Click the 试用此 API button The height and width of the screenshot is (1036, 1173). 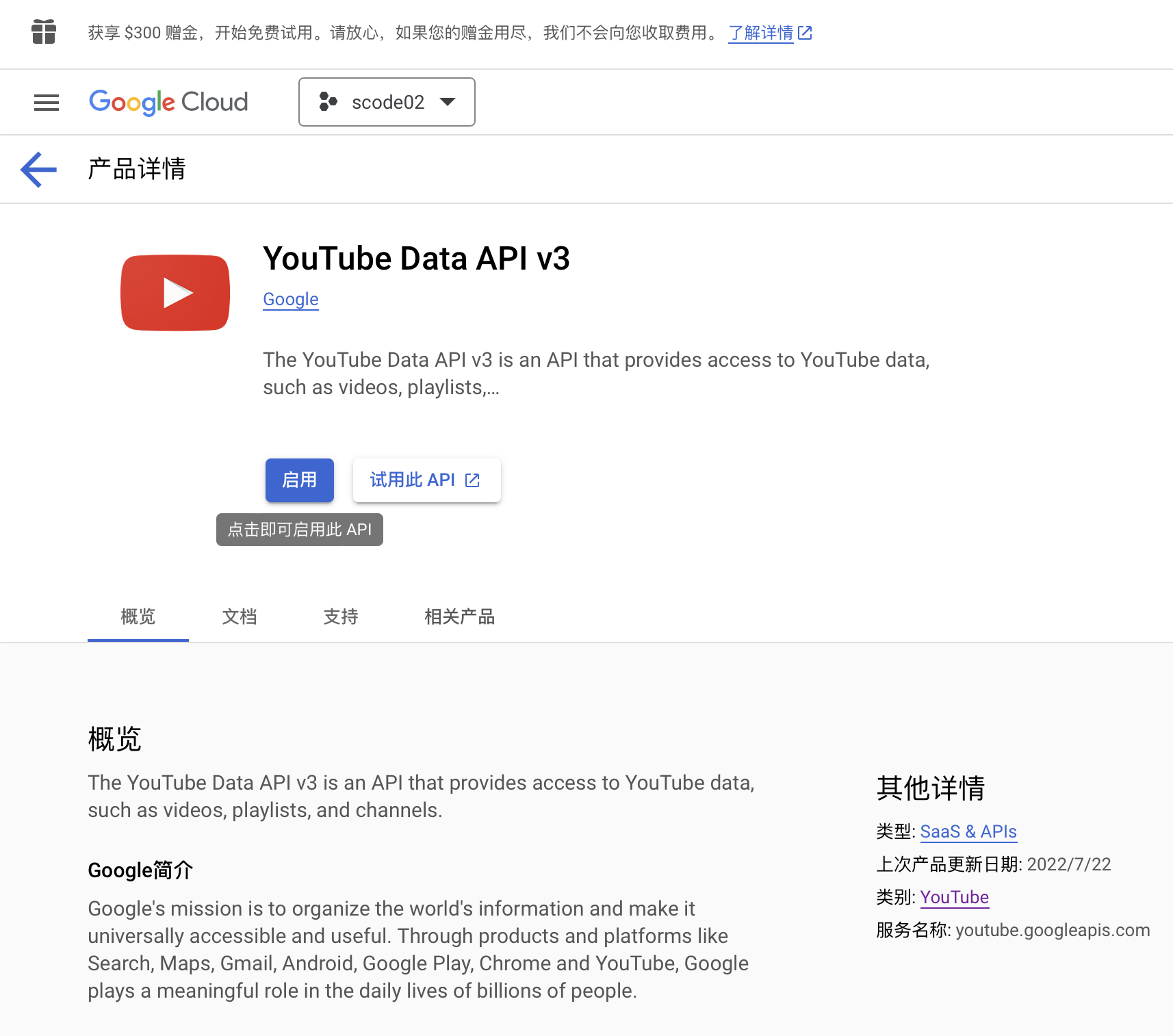pos(426,480)
